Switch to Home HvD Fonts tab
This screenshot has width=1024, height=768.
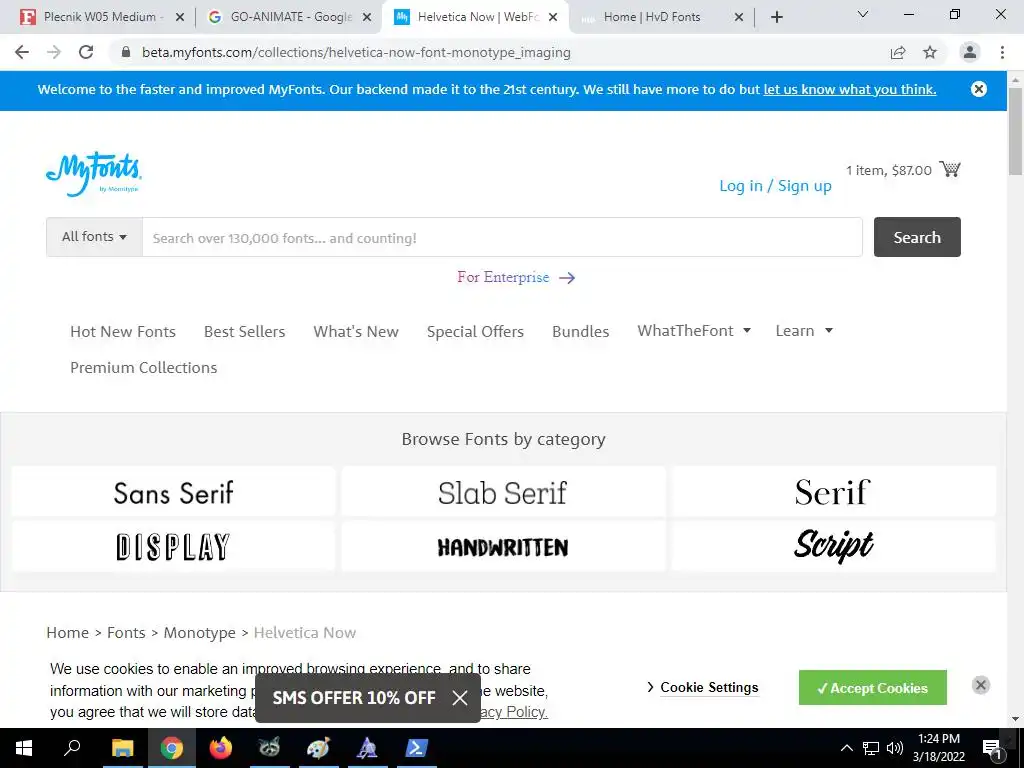point(652,17)
